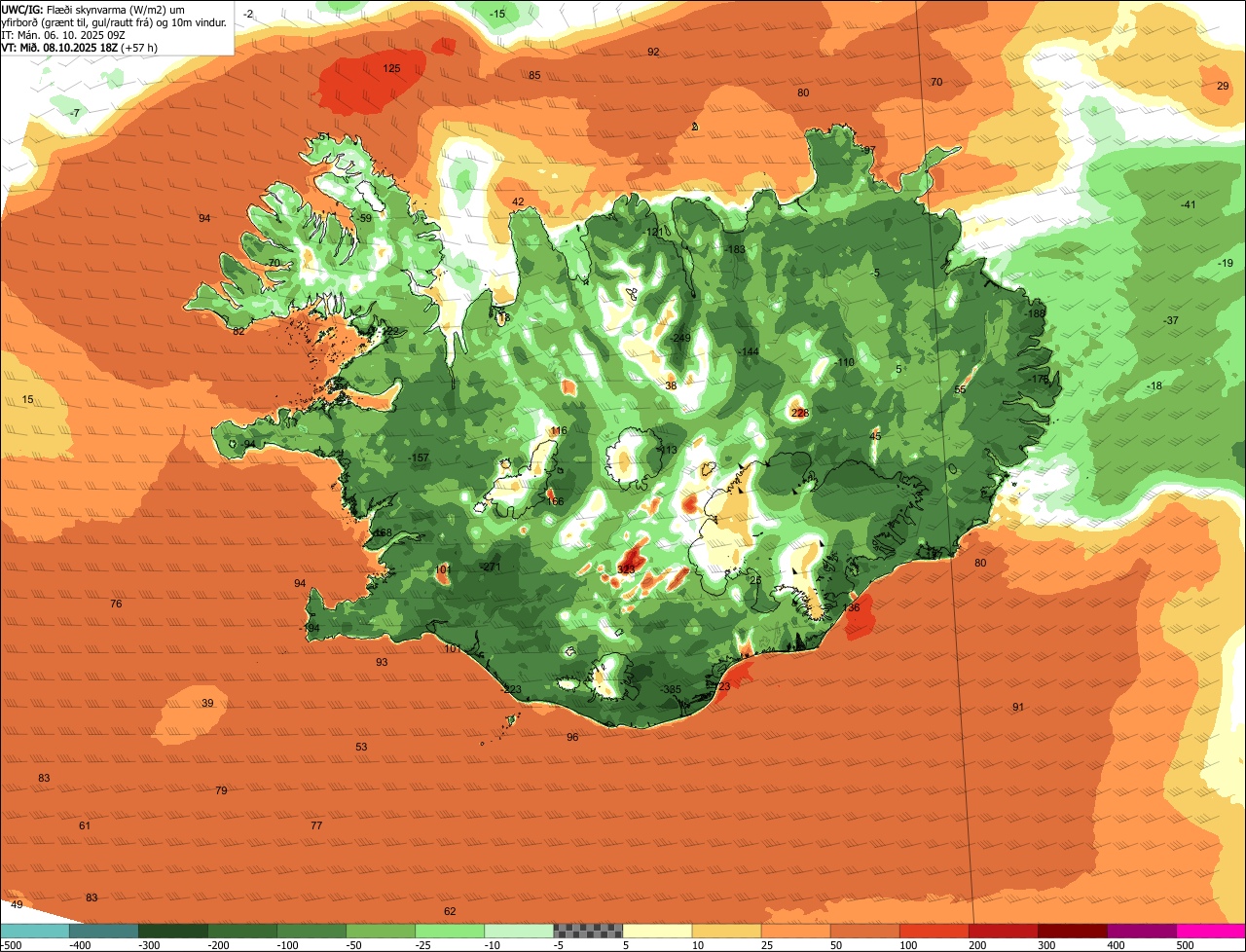Pick the red 100 to 200 legend swatch
1246x952 pixels.
tap(934, 931)
